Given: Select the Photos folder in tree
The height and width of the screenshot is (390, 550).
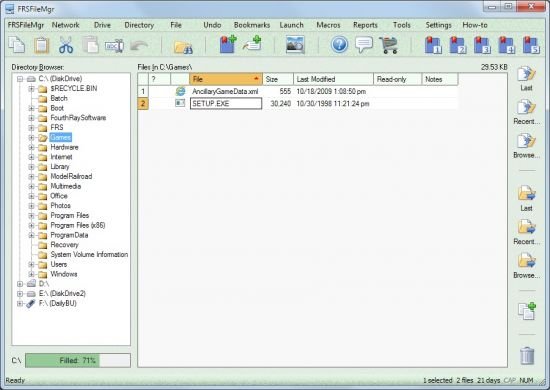Looking at the screenshot, I should 60,206.
